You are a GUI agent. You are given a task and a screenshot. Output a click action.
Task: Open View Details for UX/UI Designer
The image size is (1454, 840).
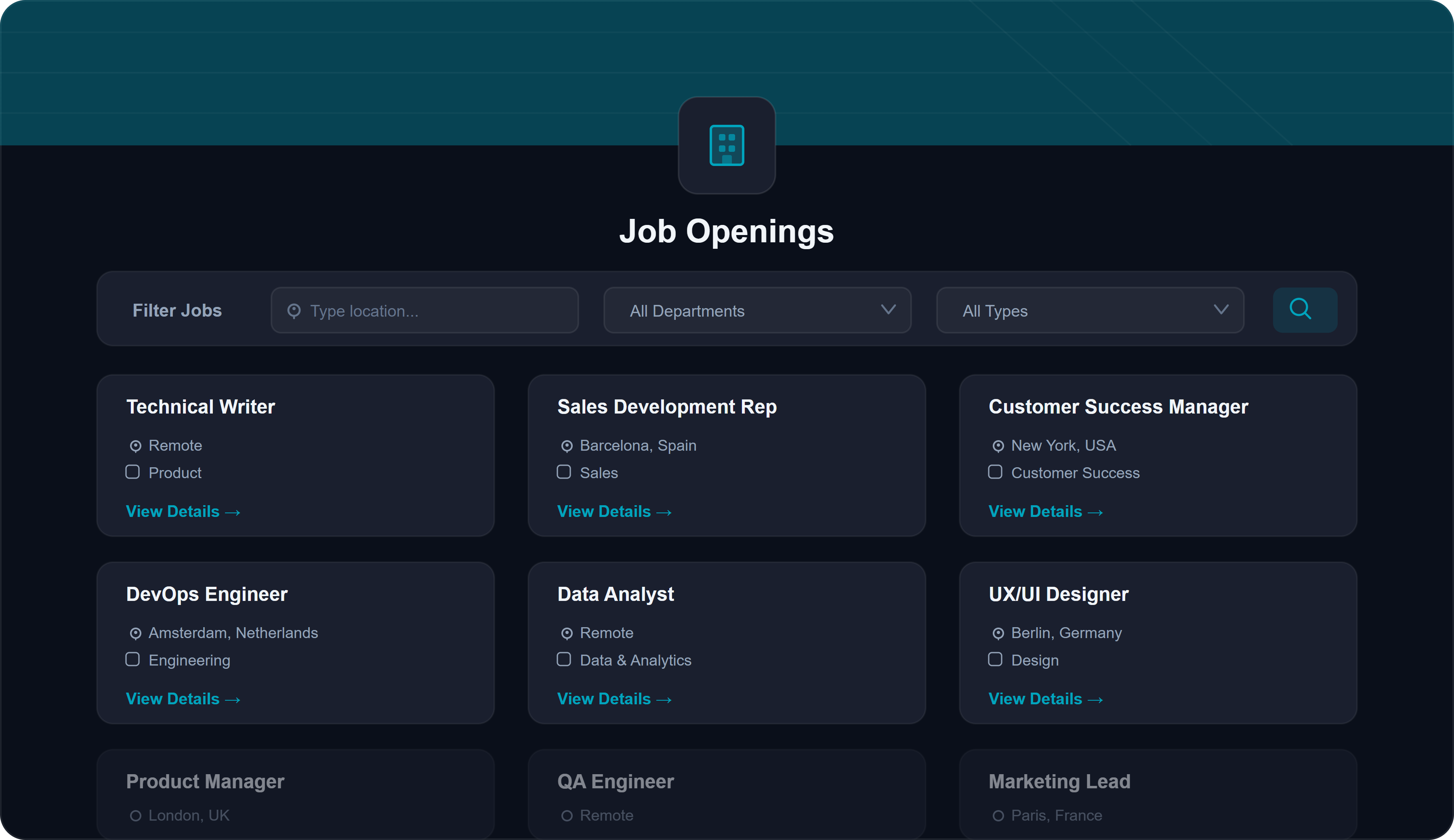click(1046, 699)
